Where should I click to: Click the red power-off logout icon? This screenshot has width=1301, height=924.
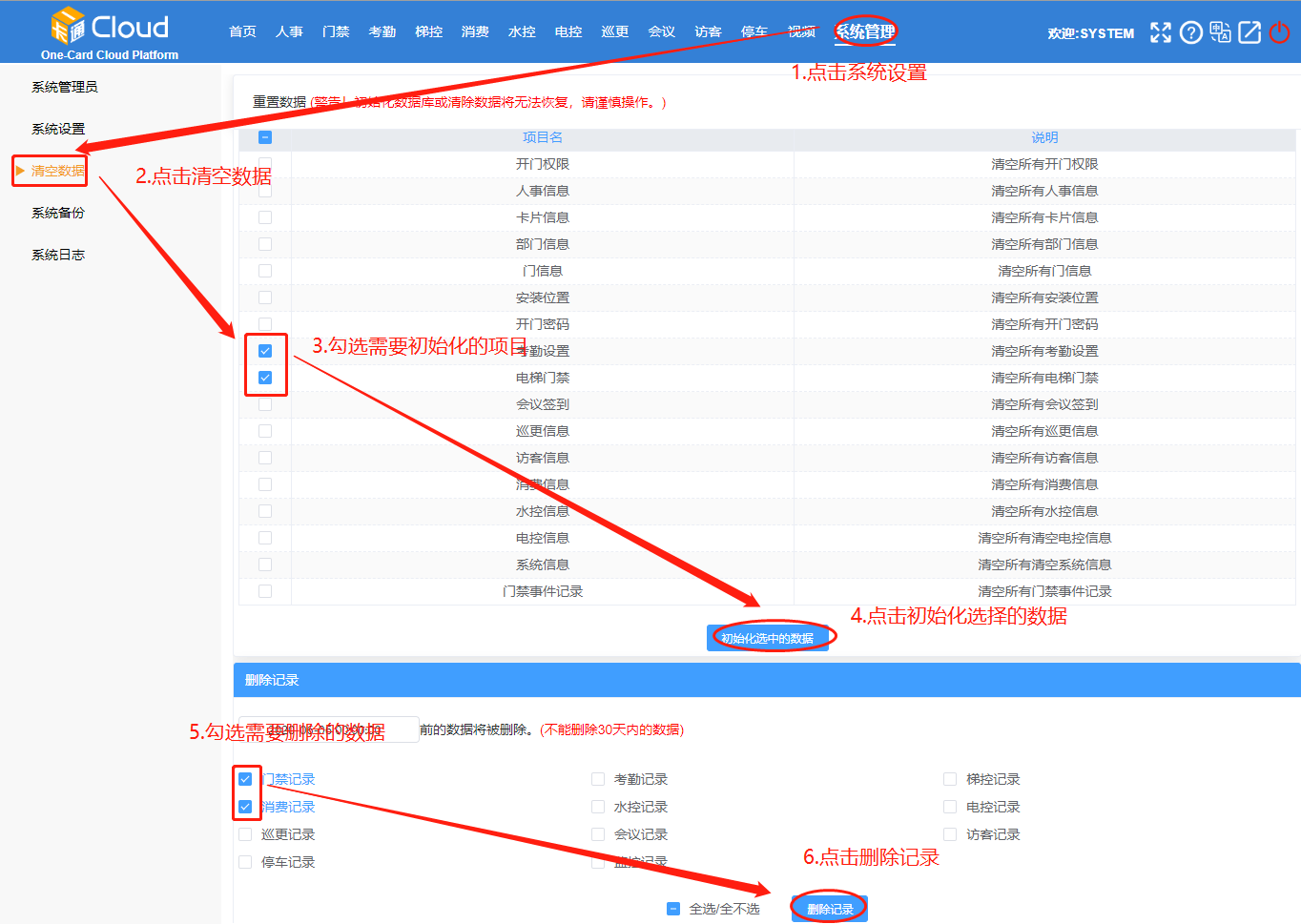tap(1279, 31)
